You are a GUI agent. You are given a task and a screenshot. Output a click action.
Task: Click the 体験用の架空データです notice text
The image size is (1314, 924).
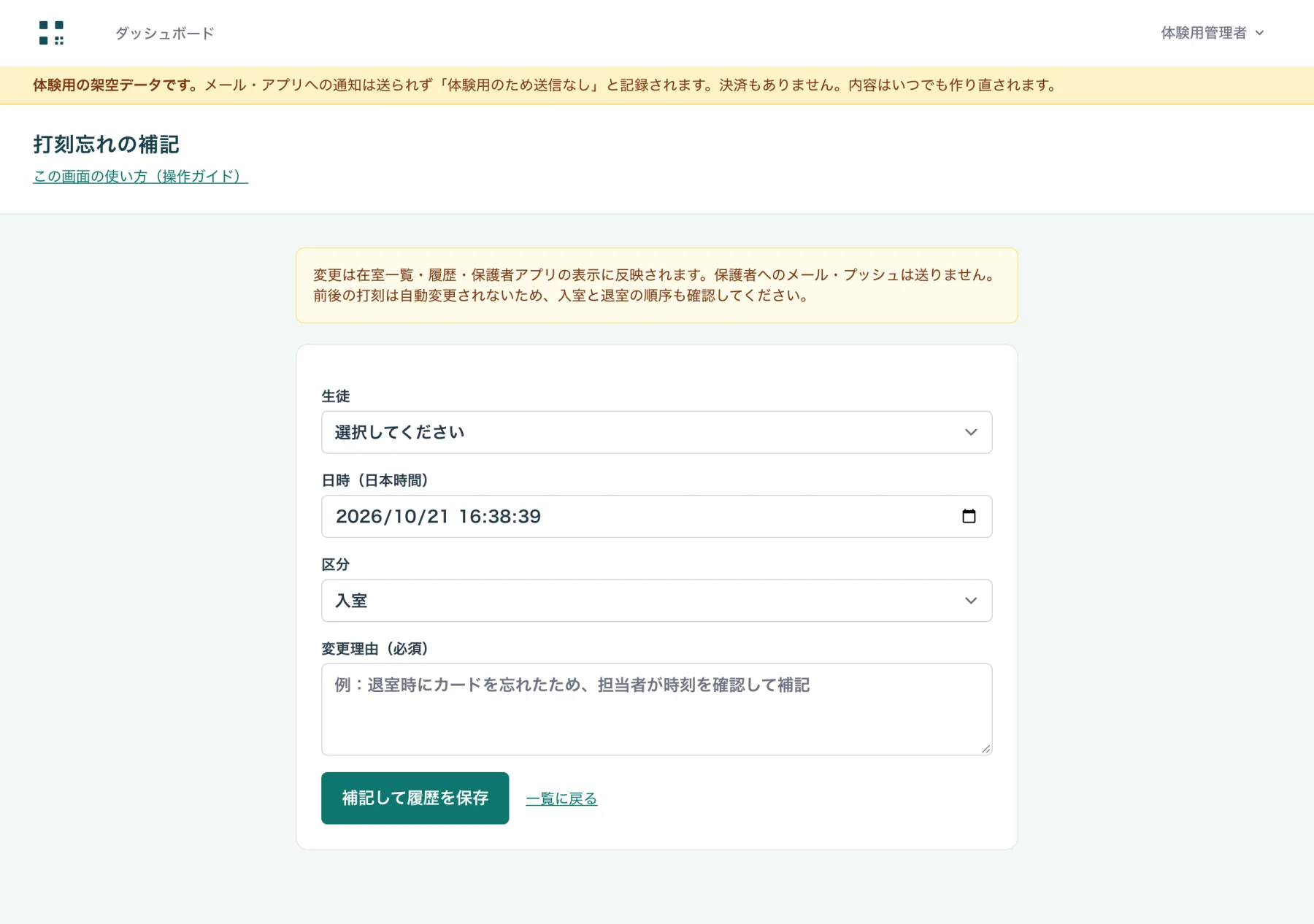click(115, 85)
